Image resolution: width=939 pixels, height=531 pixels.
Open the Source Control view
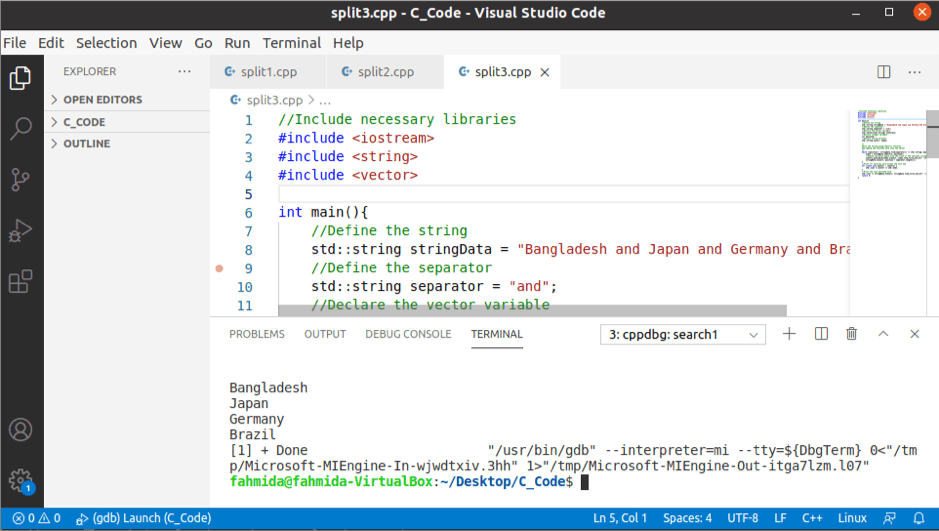click(20, 180)
